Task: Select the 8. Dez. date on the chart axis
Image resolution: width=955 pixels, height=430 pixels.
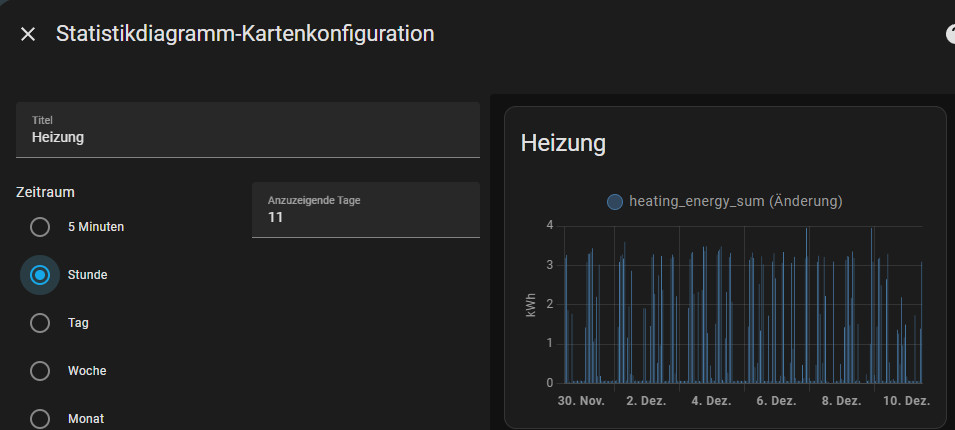Action: (x=841, y=400)
